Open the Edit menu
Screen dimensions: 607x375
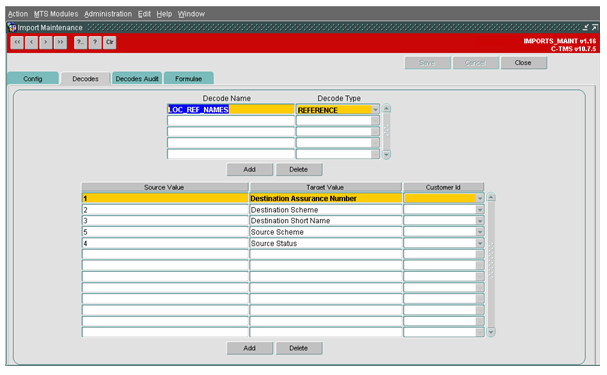(144, 14)
